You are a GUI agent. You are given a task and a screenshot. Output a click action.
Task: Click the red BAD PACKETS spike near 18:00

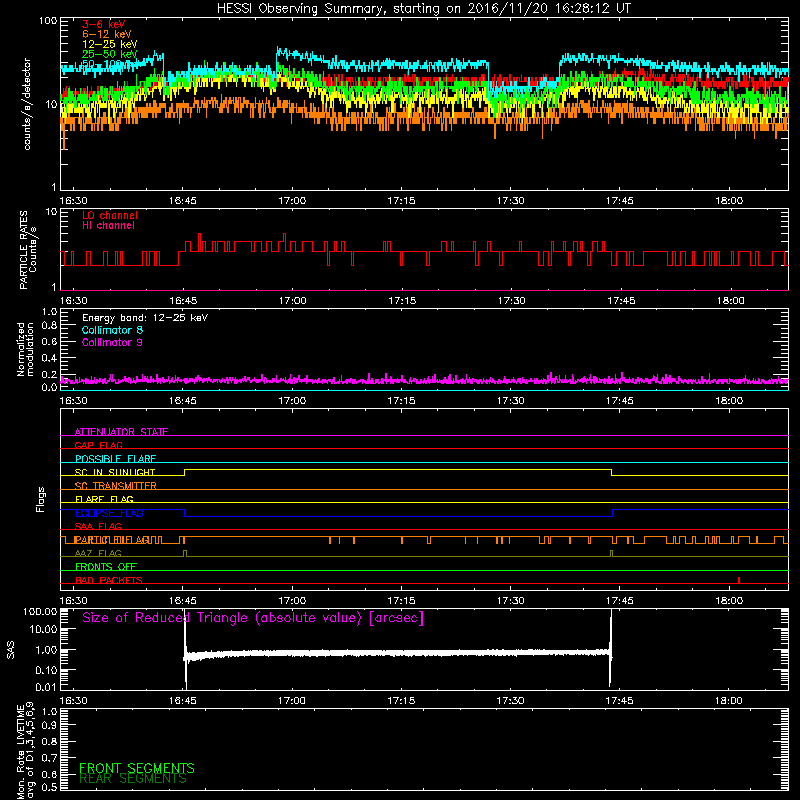click(x=739, y=580)
